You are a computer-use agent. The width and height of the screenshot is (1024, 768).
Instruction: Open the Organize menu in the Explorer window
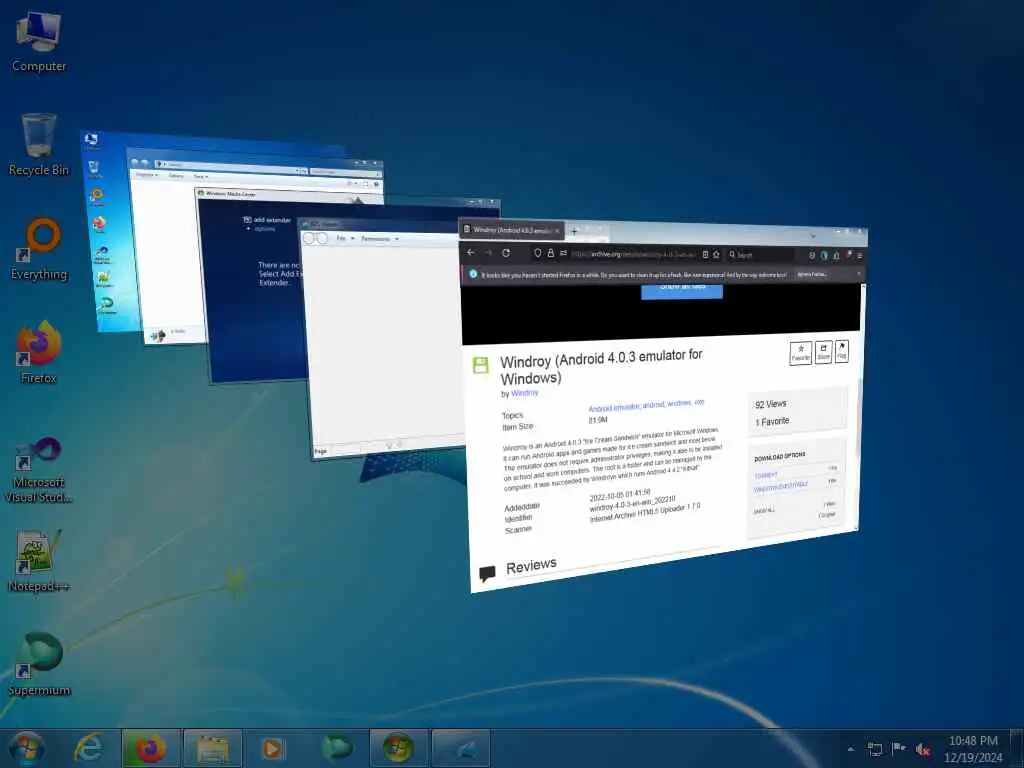pyautogui.click(x=146, y=174)
